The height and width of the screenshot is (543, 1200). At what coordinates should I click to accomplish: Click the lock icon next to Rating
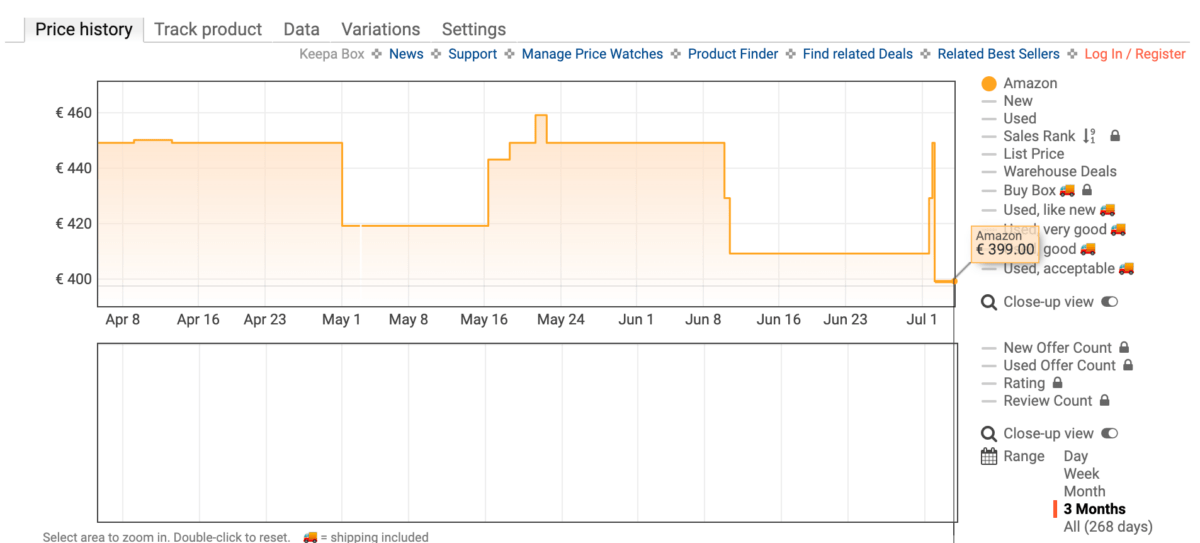tap(1057, 383)
